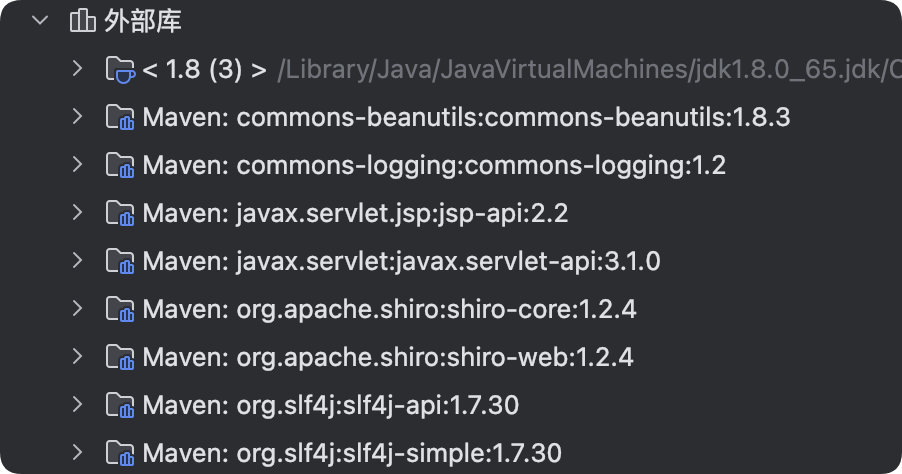Expand the slf4j-simple:1.7.30 library arrow
The width and height of the screenshot is (902, 474).
(x=77, y=451)
